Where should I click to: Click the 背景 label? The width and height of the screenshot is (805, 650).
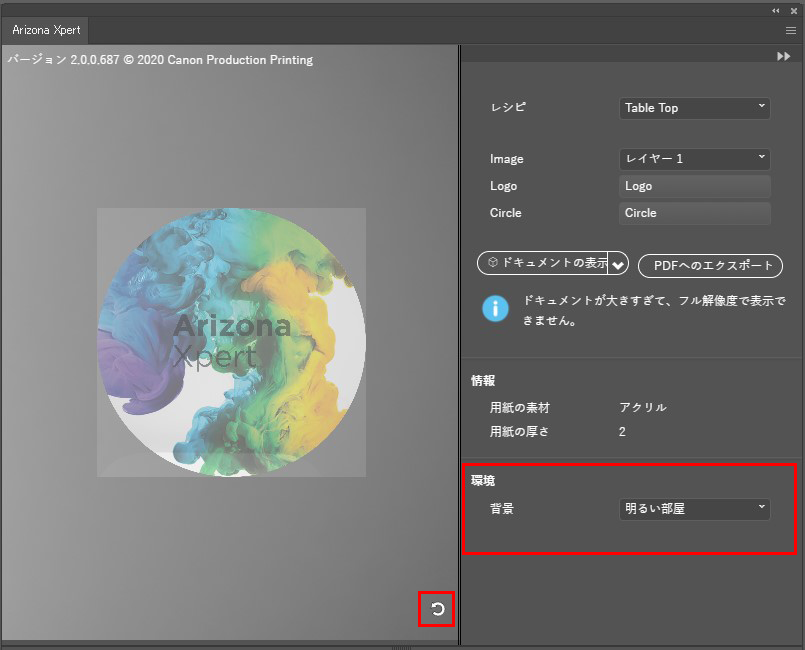(x=502, y=509)
